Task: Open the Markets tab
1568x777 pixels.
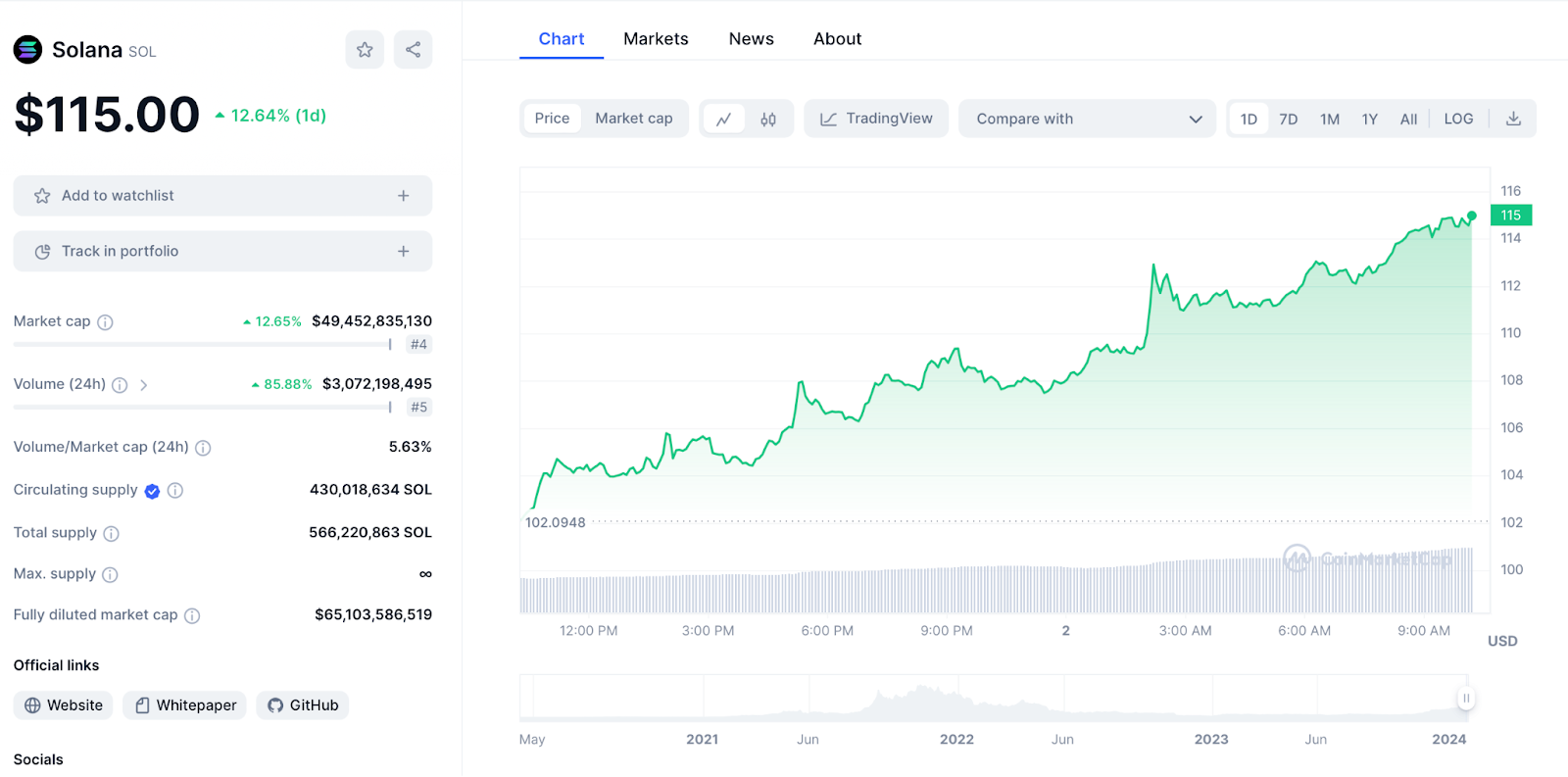Action: pos(656,39)
